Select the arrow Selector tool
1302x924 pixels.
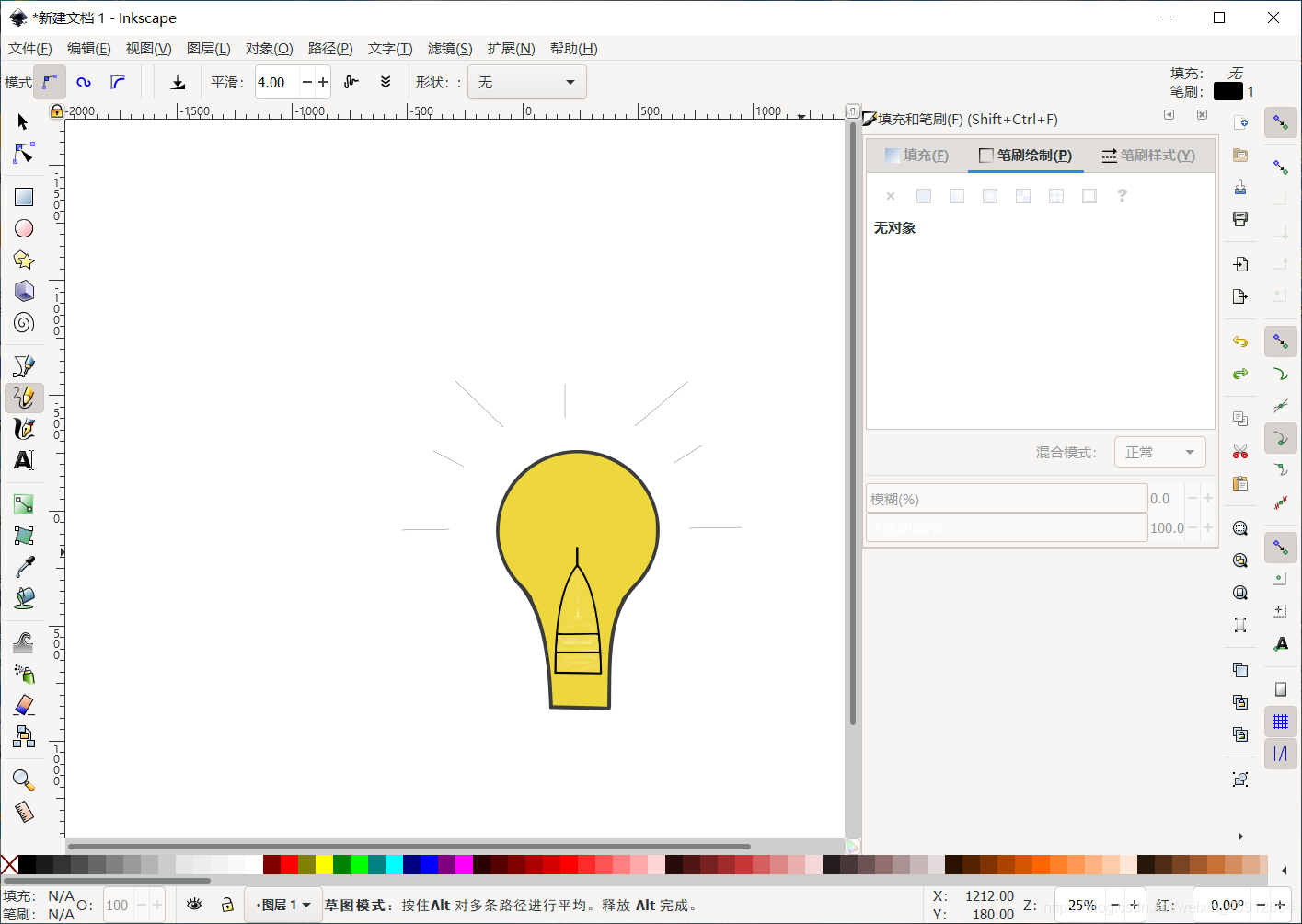click(x=23, y=122)
